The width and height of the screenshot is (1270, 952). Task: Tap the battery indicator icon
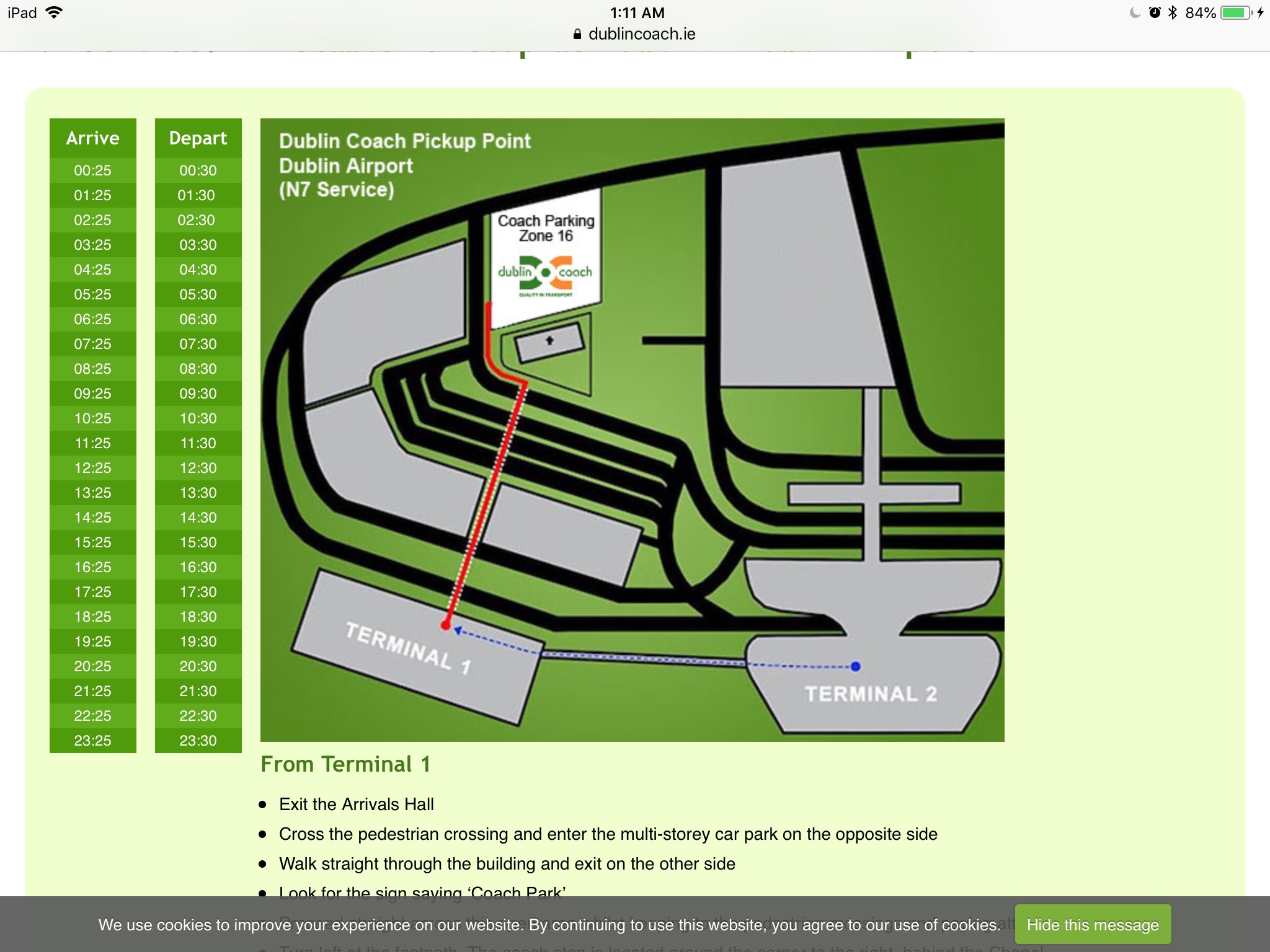[1236, 13]
